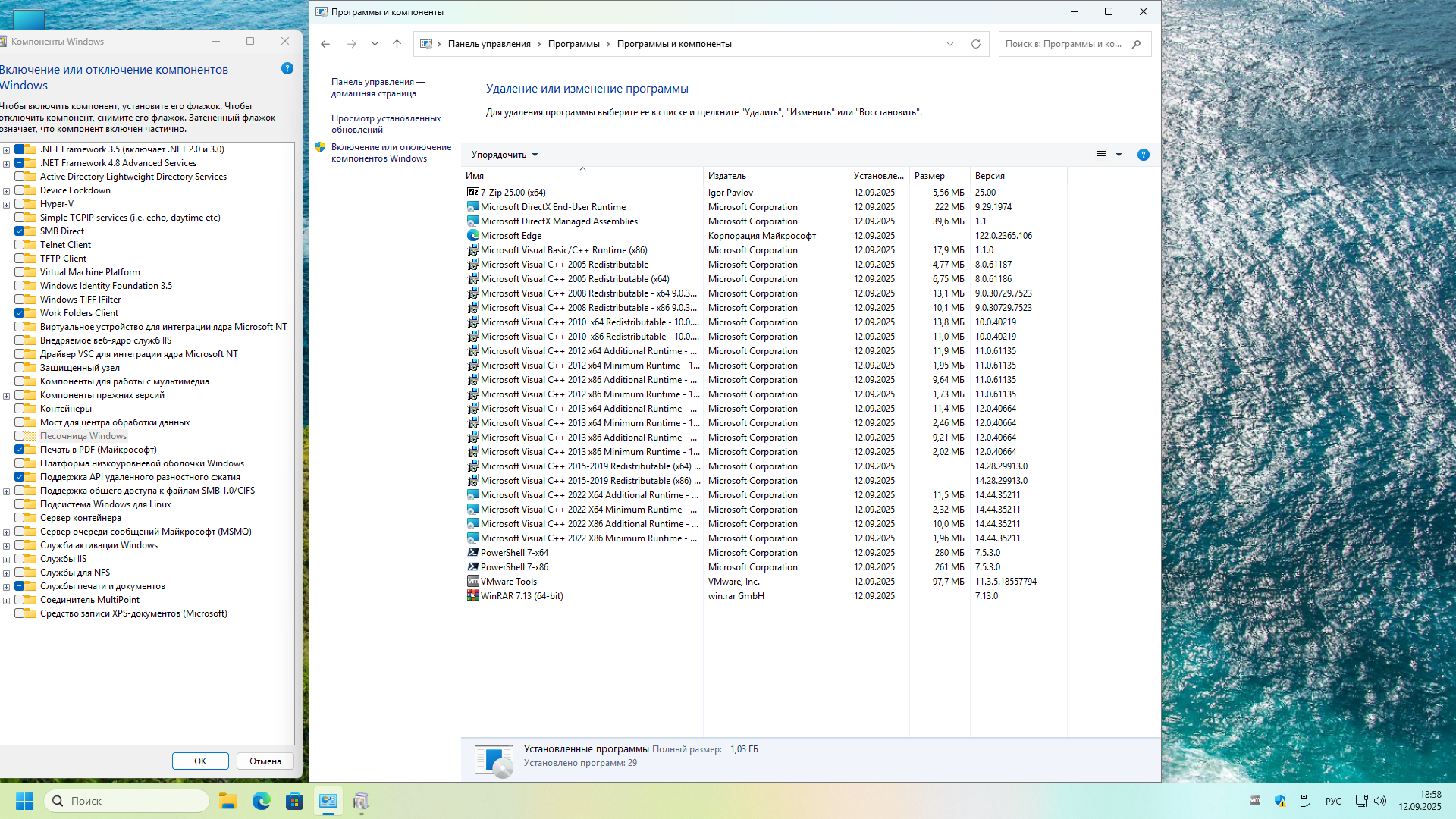
Task: Click the WinRAR 7.13 program icon
Action: tap(473, 596)
